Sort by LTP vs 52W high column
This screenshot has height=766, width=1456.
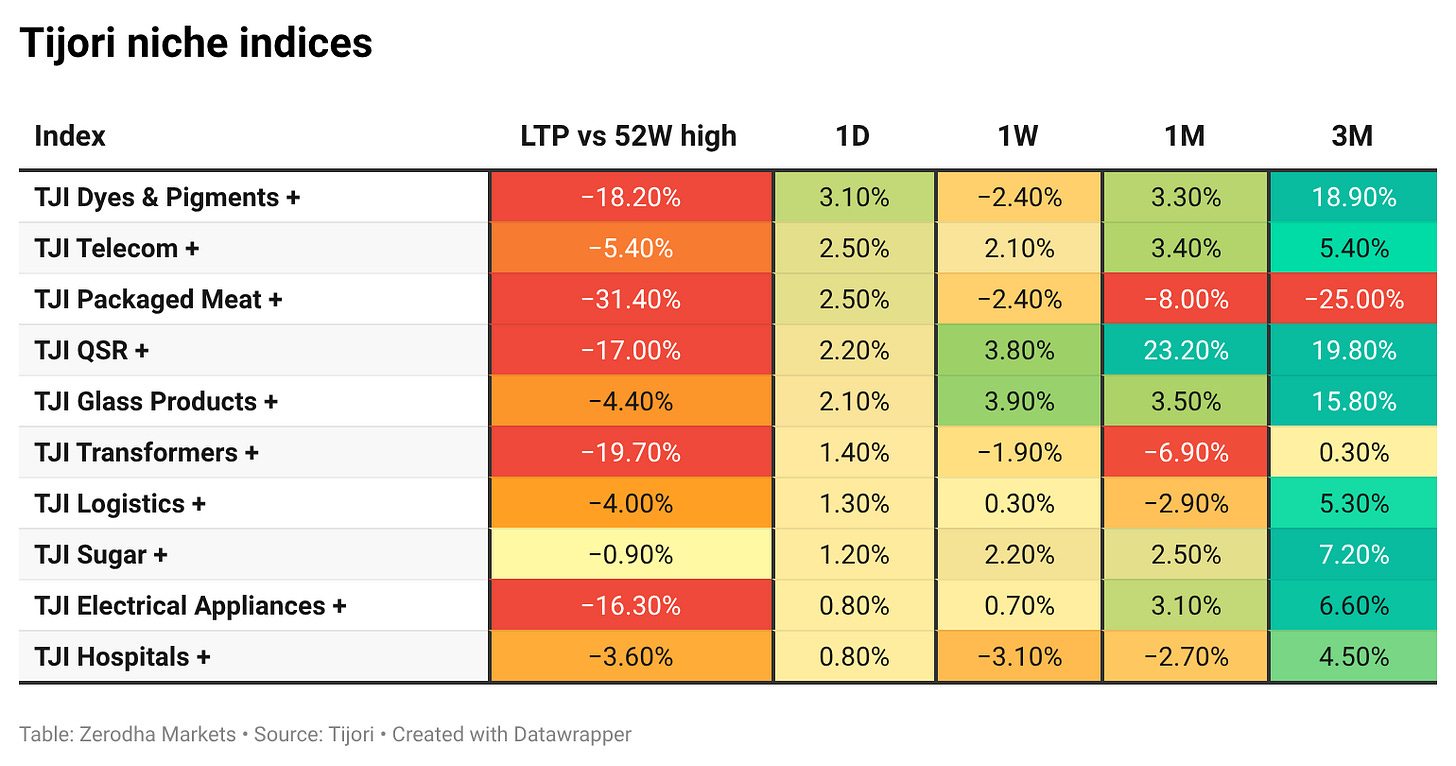coord(628,136)
